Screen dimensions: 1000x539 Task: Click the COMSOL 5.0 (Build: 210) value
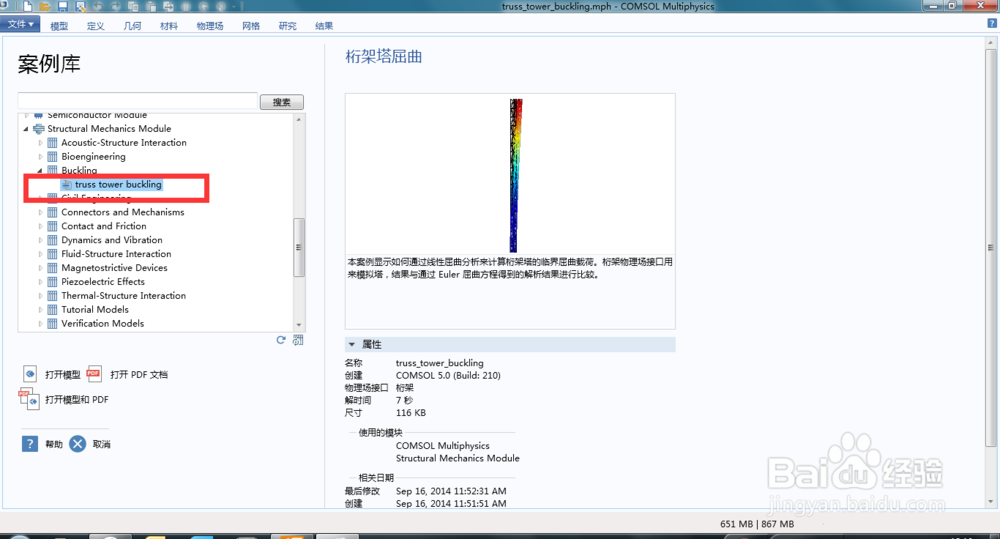tap(448, 375)
